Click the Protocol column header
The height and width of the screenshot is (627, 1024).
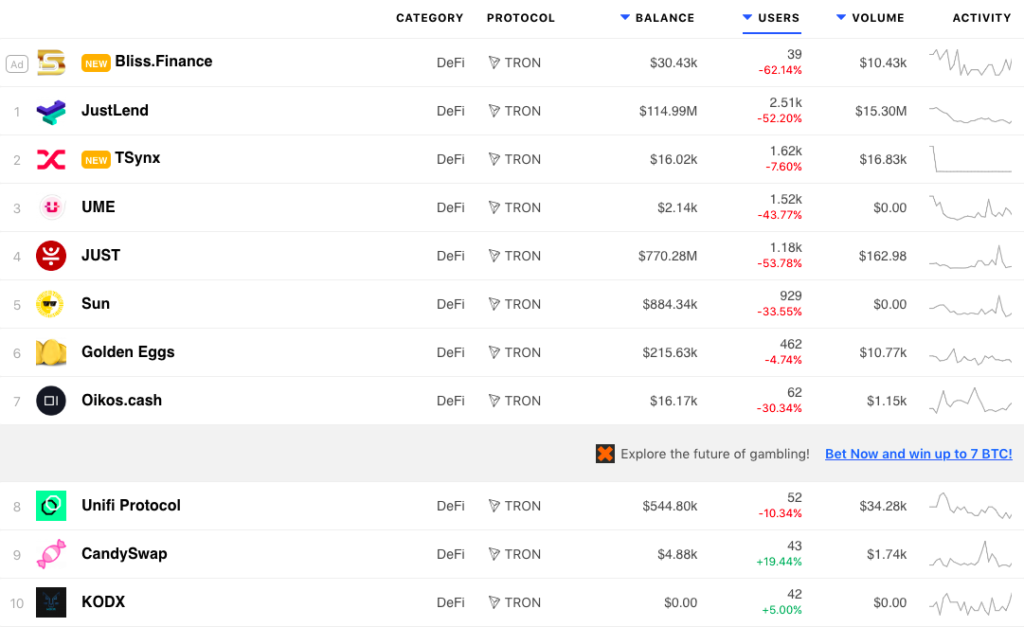pyautogui.click(x=520, y=18)
